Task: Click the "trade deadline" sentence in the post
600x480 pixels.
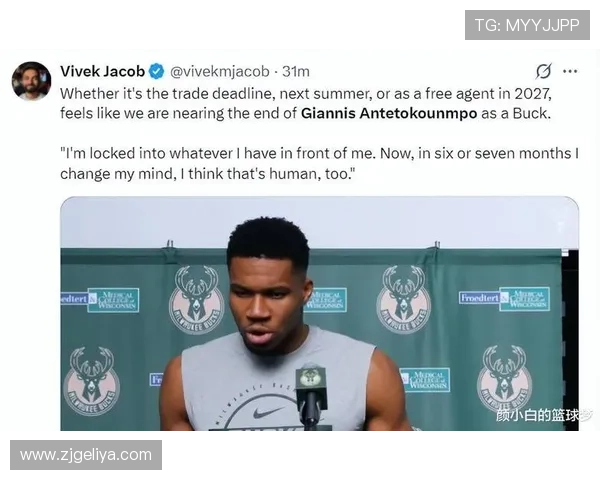Action: point(306,103)
